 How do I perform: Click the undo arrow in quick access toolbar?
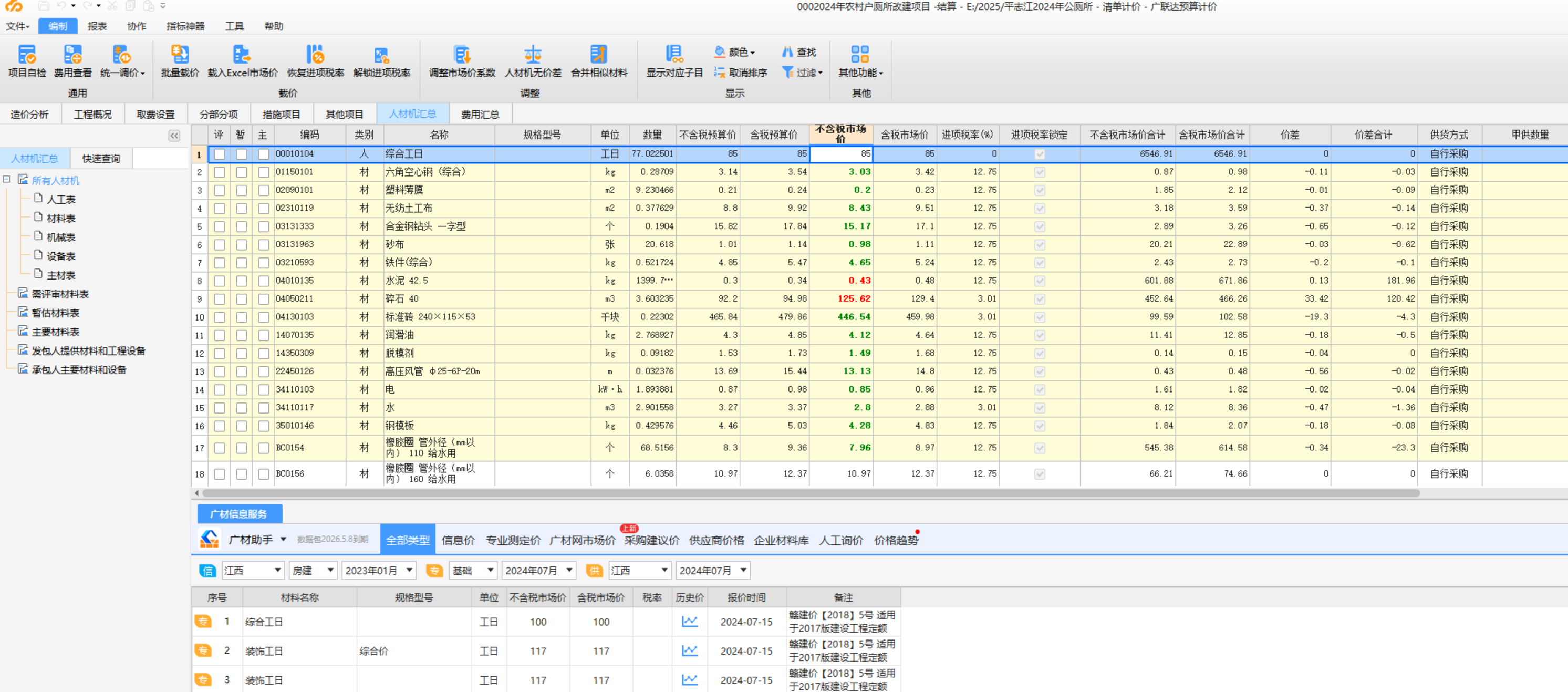point(61,6)
